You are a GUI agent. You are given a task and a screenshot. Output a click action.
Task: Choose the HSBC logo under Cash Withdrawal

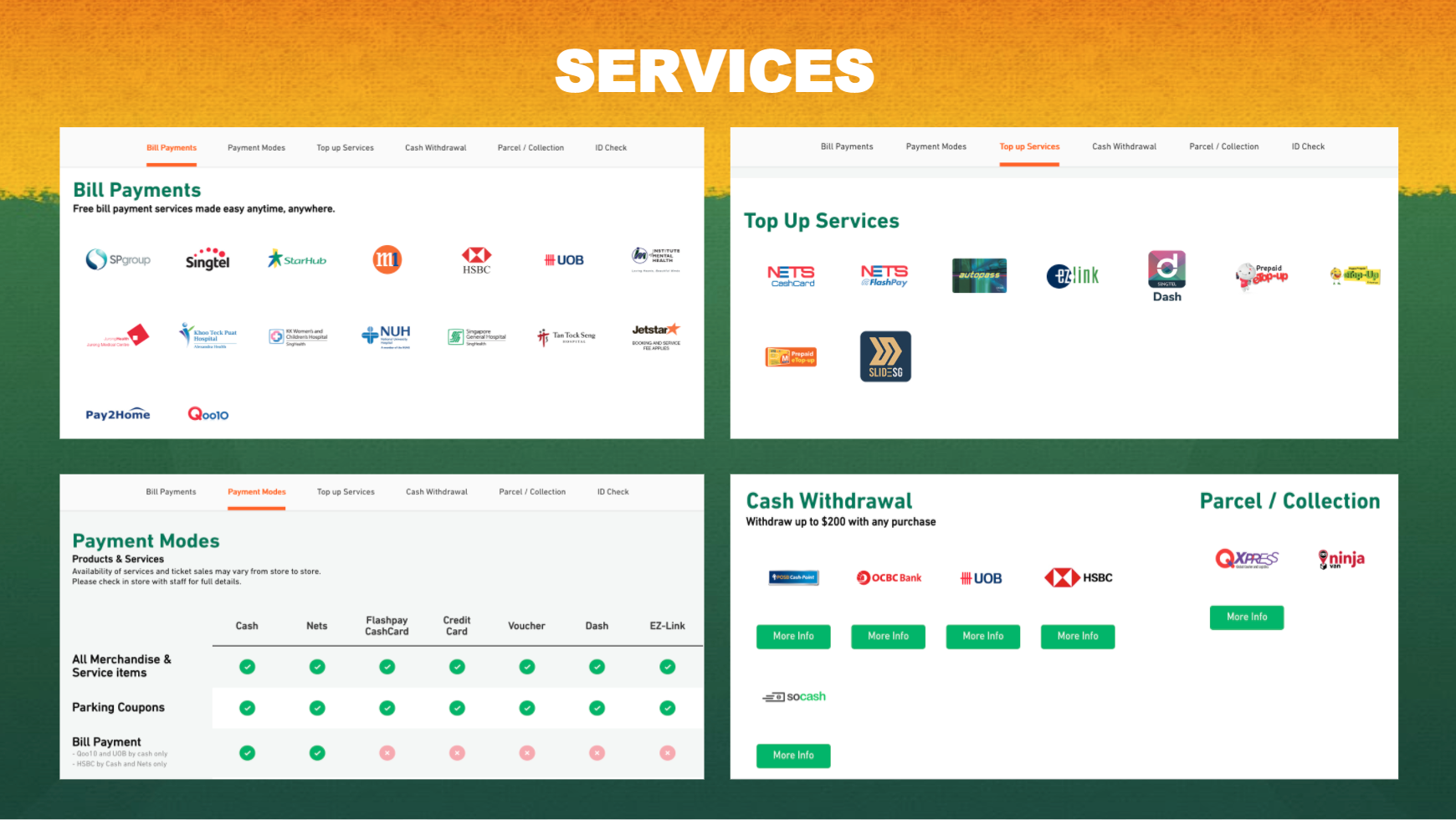point(1078,577)
